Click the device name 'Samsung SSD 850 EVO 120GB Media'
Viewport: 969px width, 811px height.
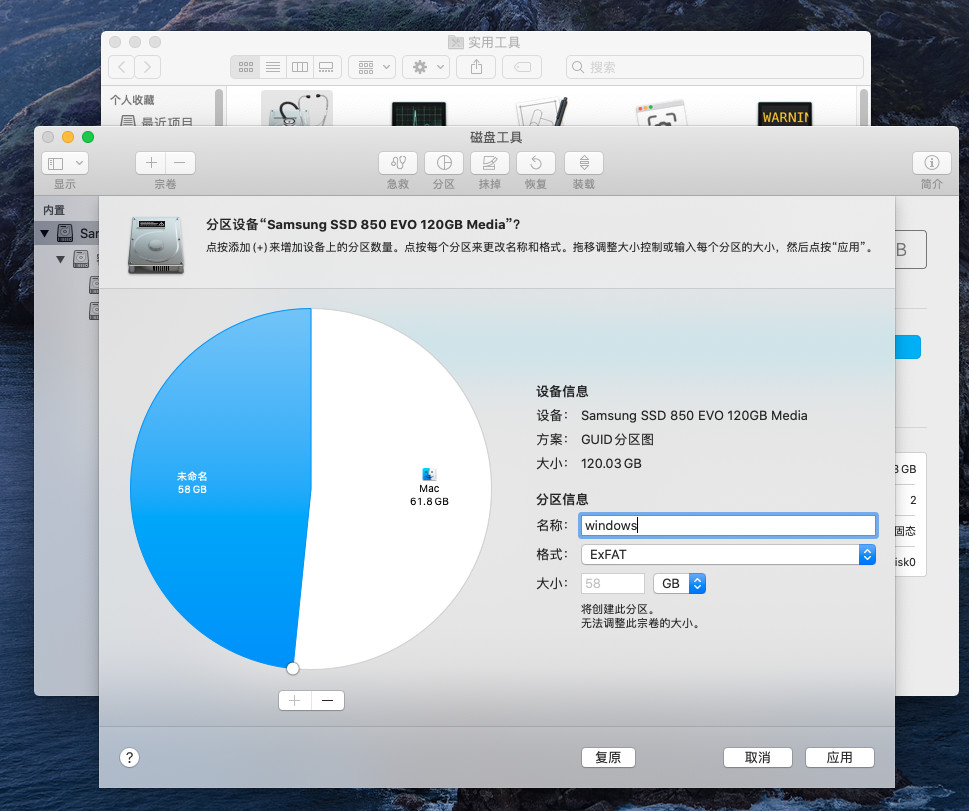pos(694,415)
